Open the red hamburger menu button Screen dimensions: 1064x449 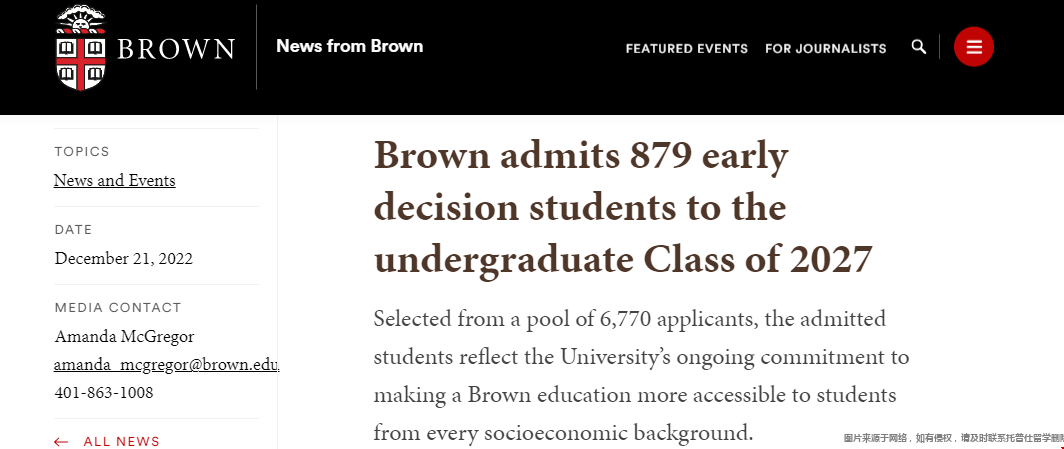974,47
